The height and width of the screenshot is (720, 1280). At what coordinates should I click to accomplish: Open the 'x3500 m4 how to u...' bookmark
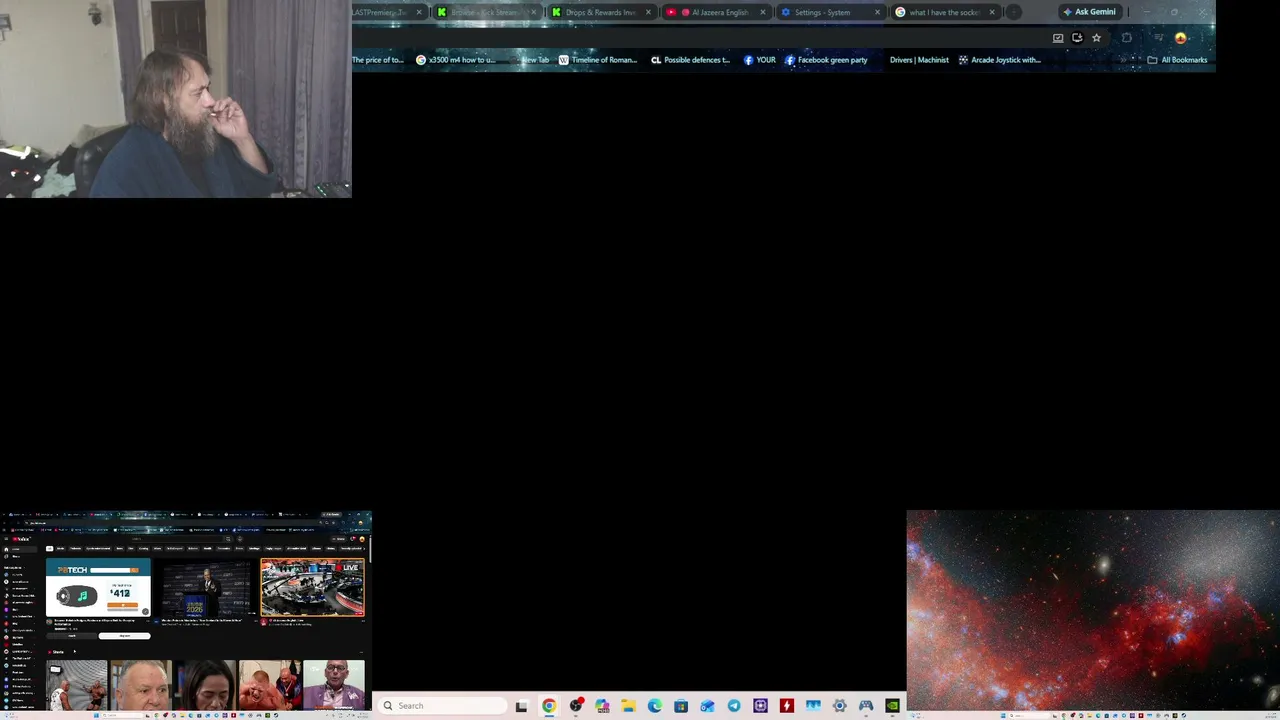456,60
